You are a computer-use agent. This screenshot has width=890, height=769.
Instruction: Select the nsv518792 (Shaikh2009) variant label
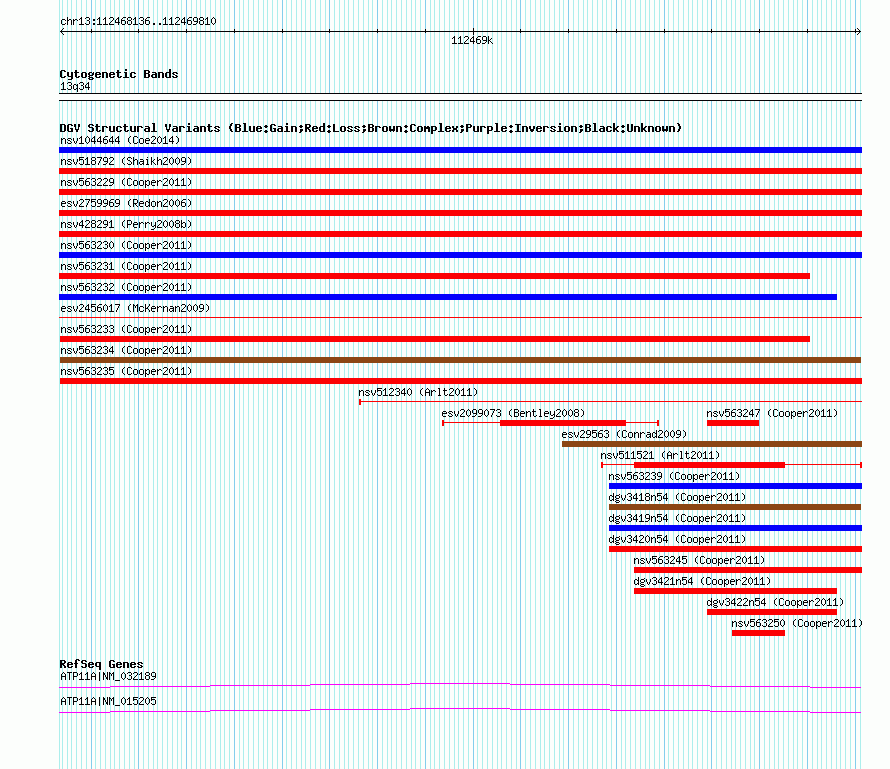tap(126, 161)
